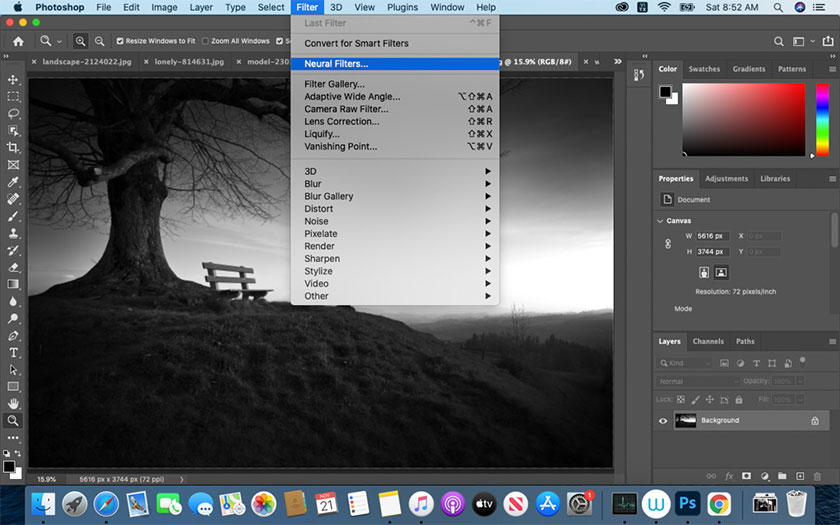Open the History panel icon
The height and width of the screenshot is (525, 840).
point(639,76)
